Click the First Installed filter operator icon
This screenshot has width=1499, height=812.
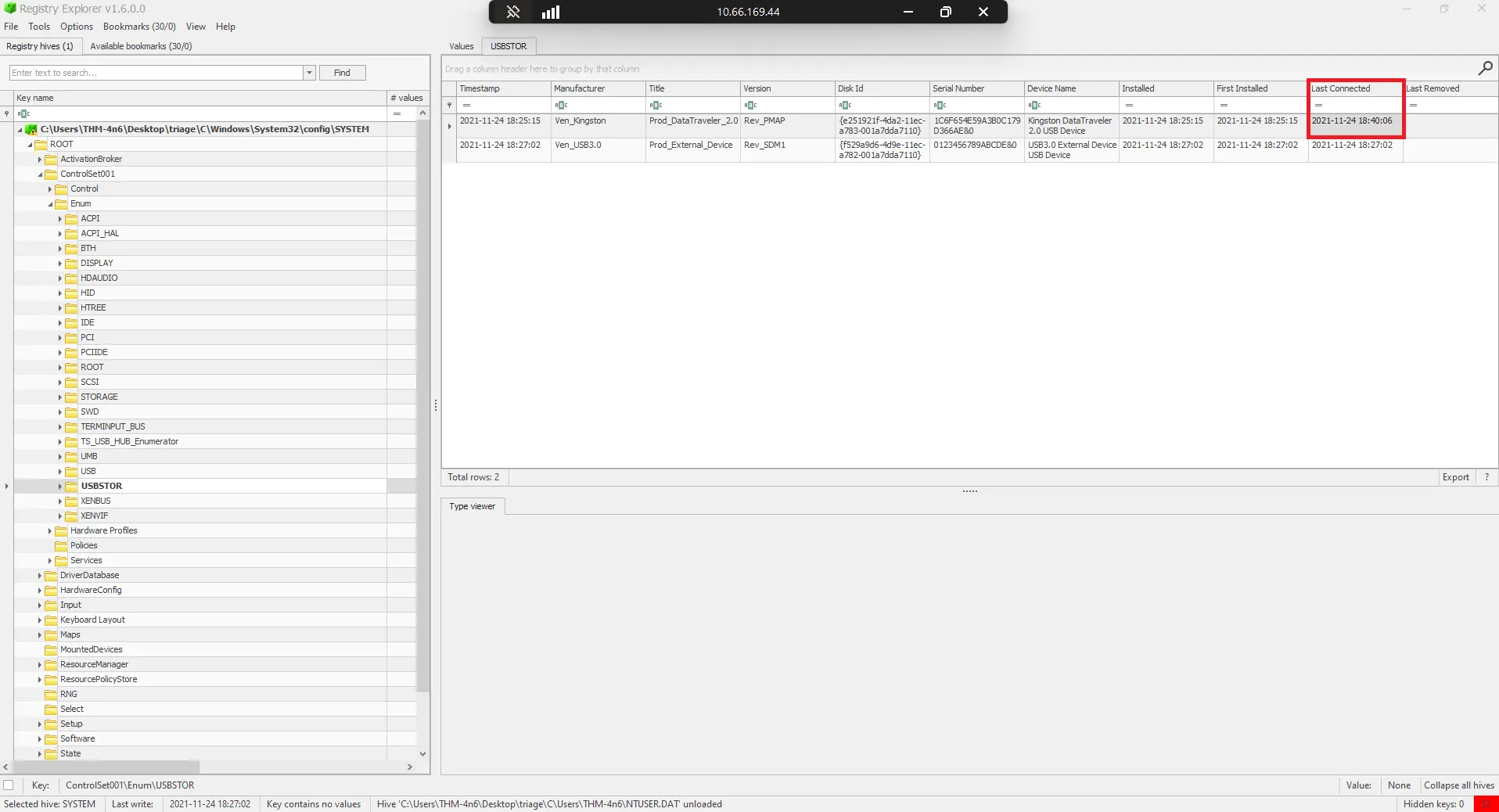1224,105
